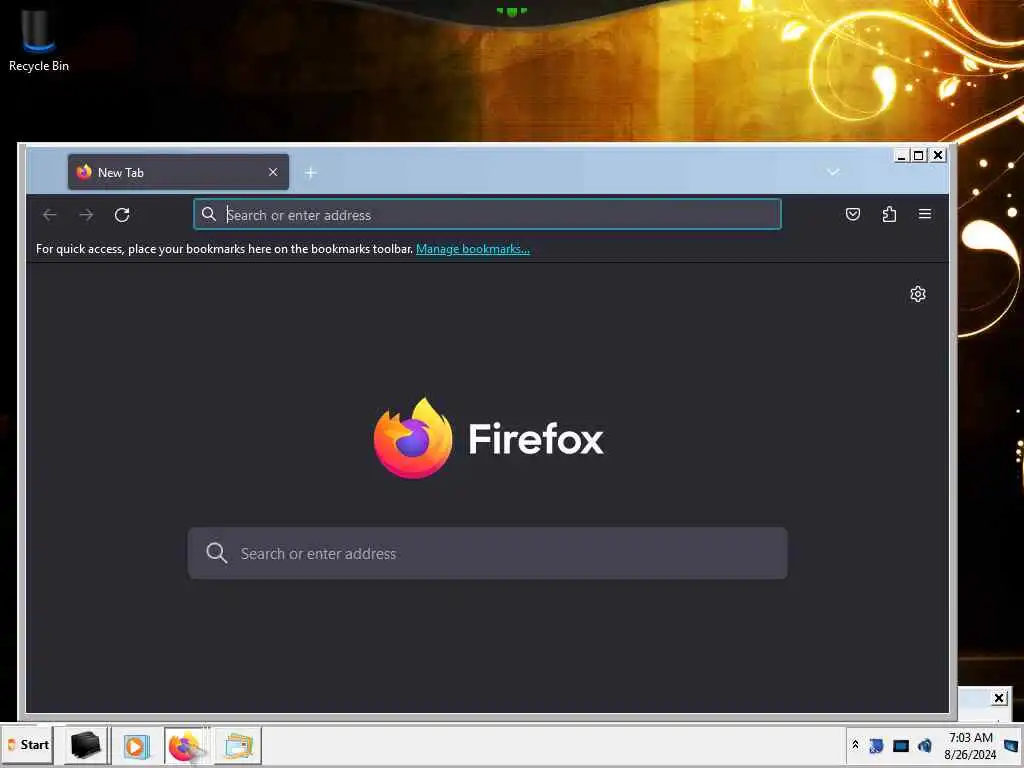Click the magnifier in center search box

tap(217, 553)
